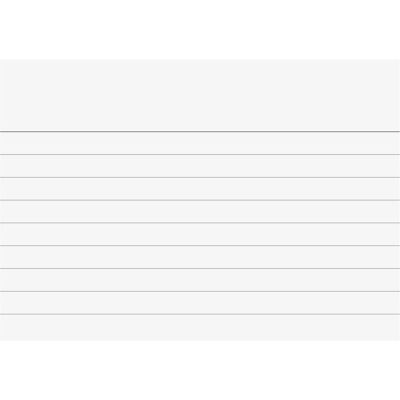
Task: Click the third ruled line from the top
Action: tap(200, 177)
